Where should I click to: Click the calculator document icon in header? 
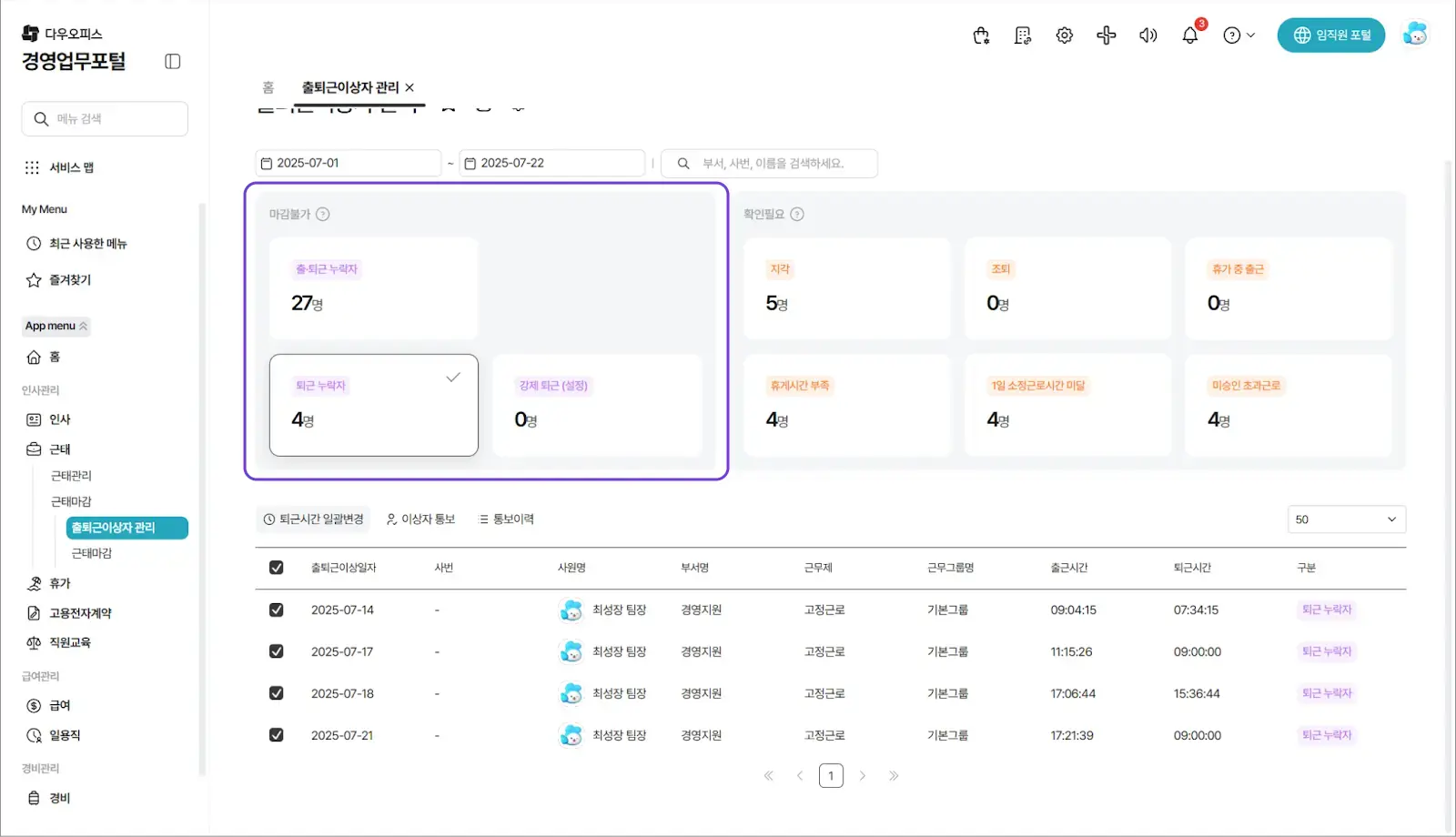tap(1023, 35)
